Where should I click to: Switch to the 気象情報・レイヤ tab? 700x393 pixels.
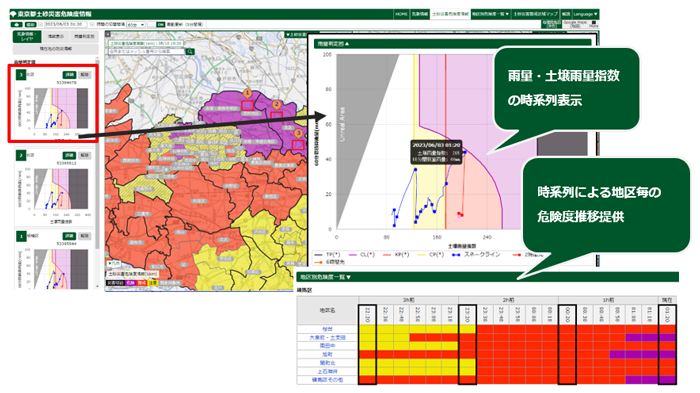pyautogui.click(x=27, y=37)
